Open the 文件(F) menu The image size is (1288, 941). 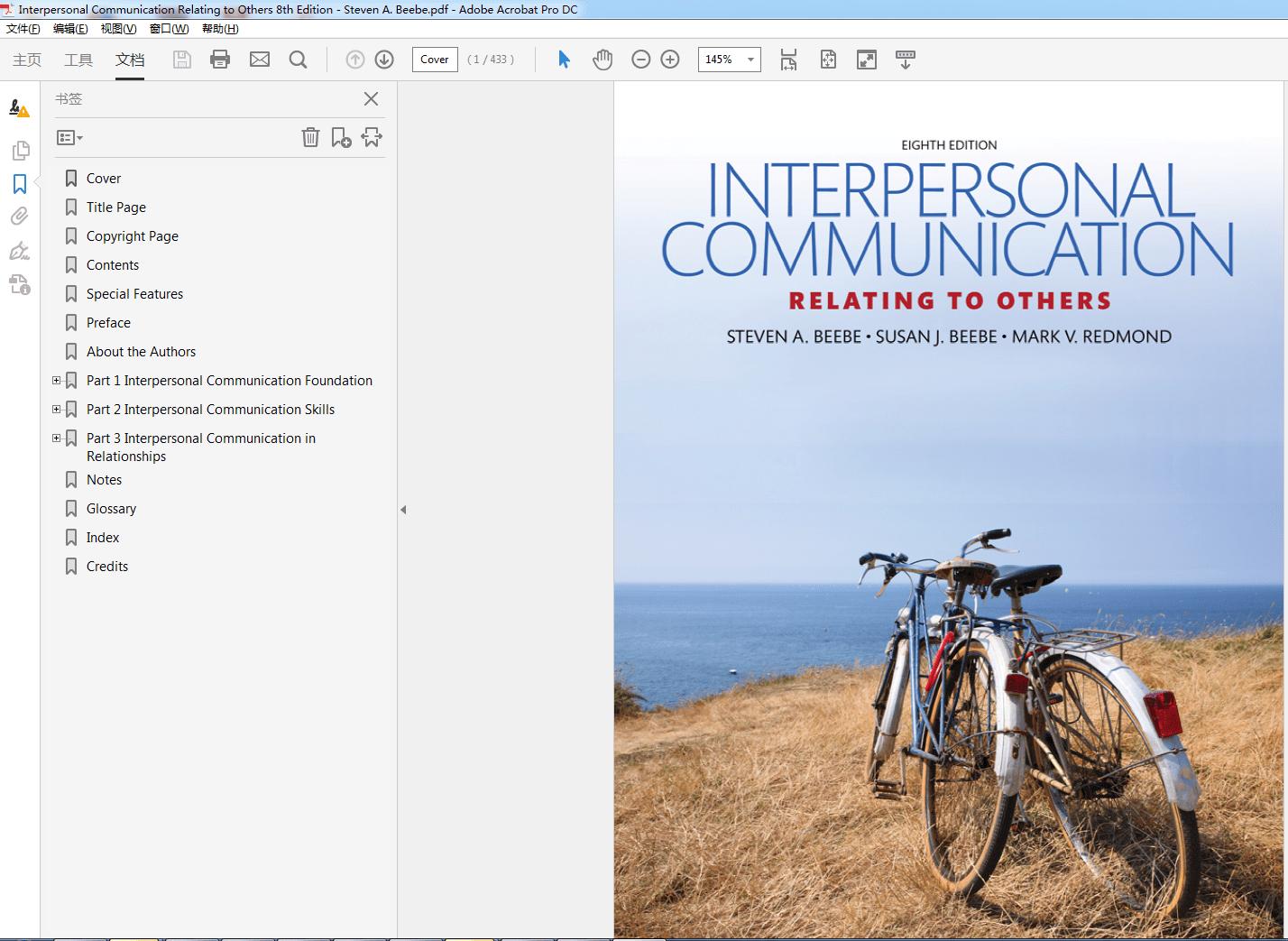(x=23, y=29)
